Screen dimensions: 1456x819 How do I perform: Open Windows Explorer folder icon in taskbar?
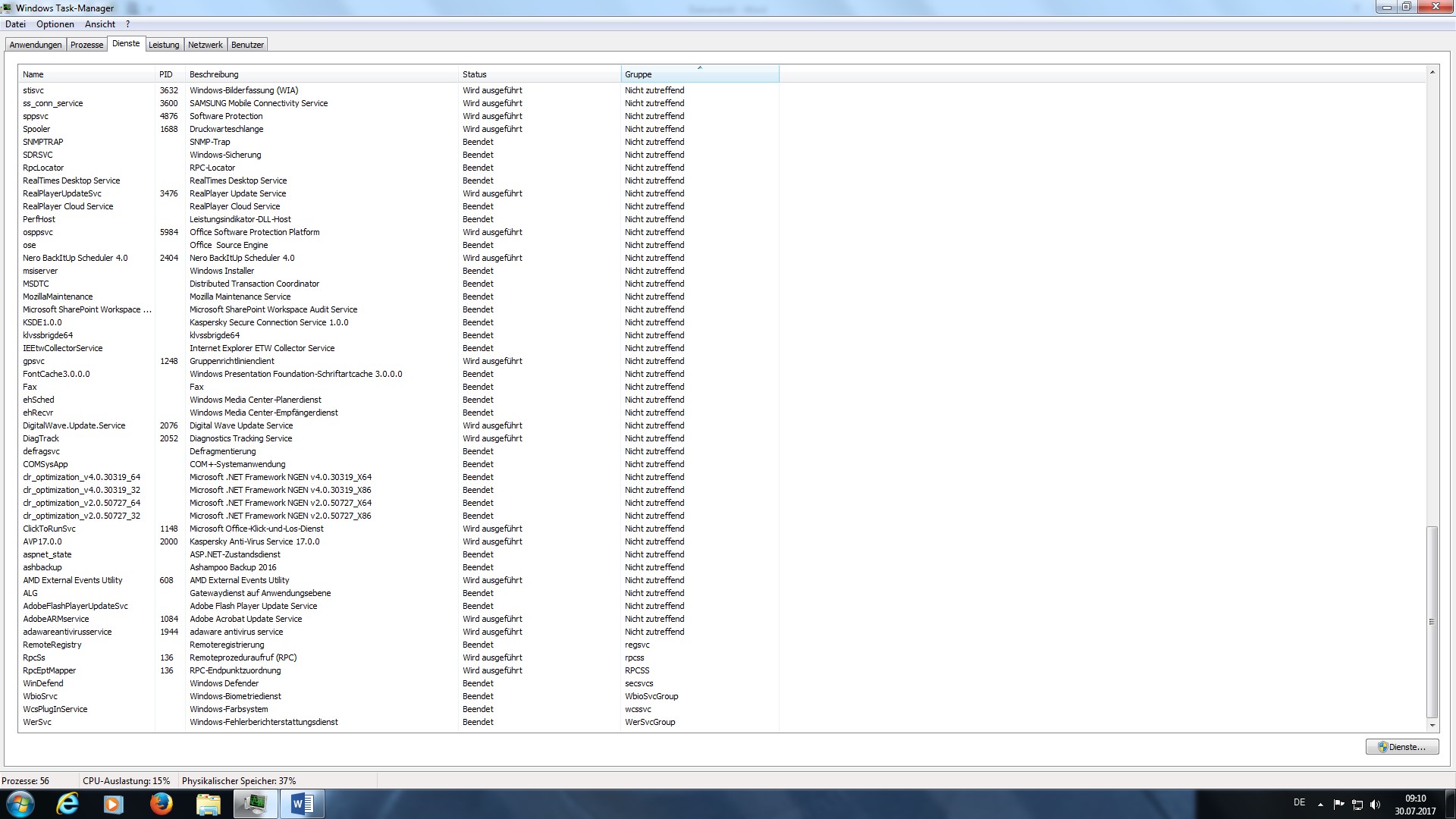[208, 804]
